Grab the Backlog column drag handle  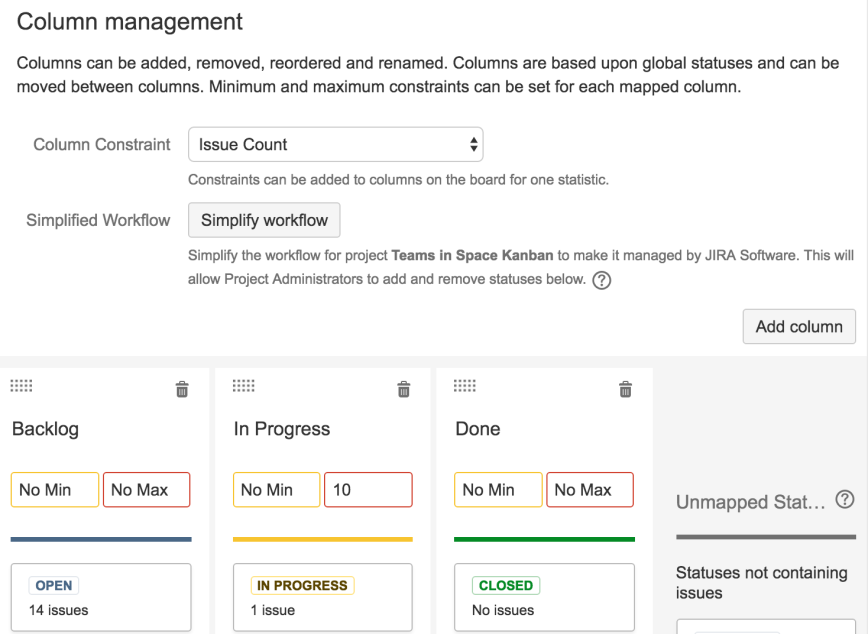(21, 386)
